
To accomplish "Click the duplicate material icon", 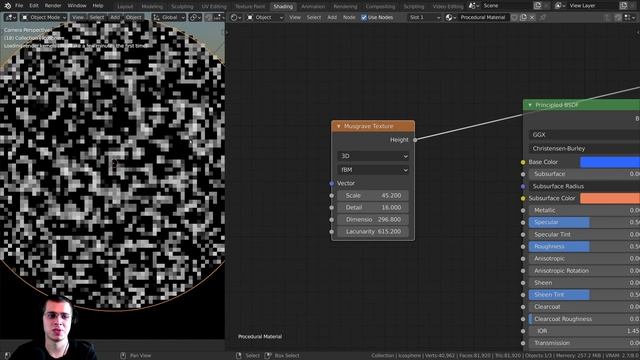I will click(523, 18).
